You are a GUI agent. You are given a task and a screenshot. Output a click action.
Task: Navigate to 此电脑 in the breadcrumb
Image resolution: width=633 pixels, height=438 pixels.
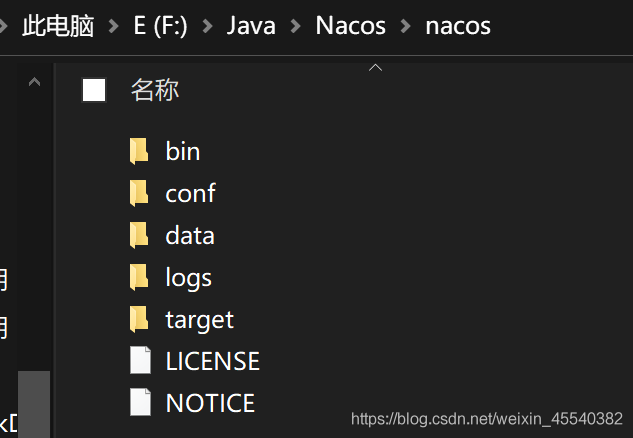58,26
